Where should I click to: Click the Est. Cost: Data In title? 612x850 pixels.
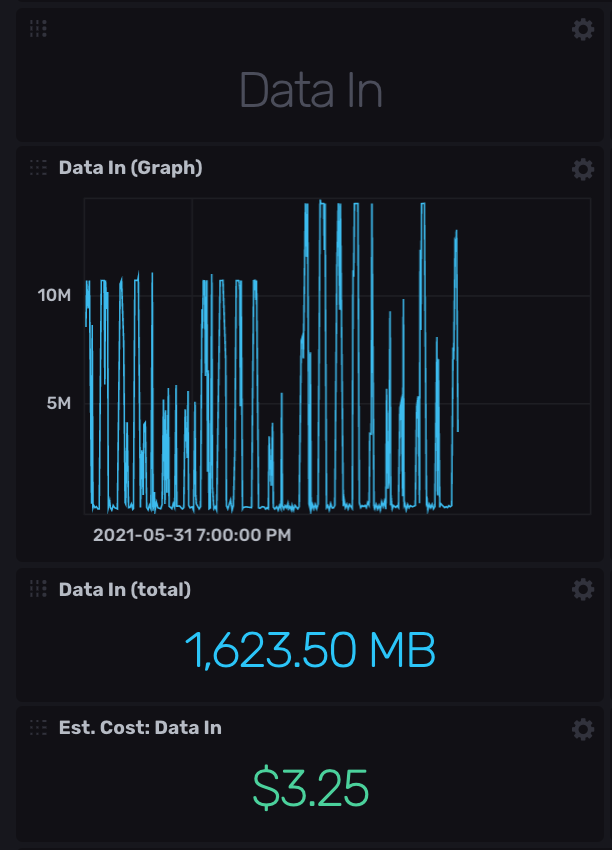coord(140,727)
